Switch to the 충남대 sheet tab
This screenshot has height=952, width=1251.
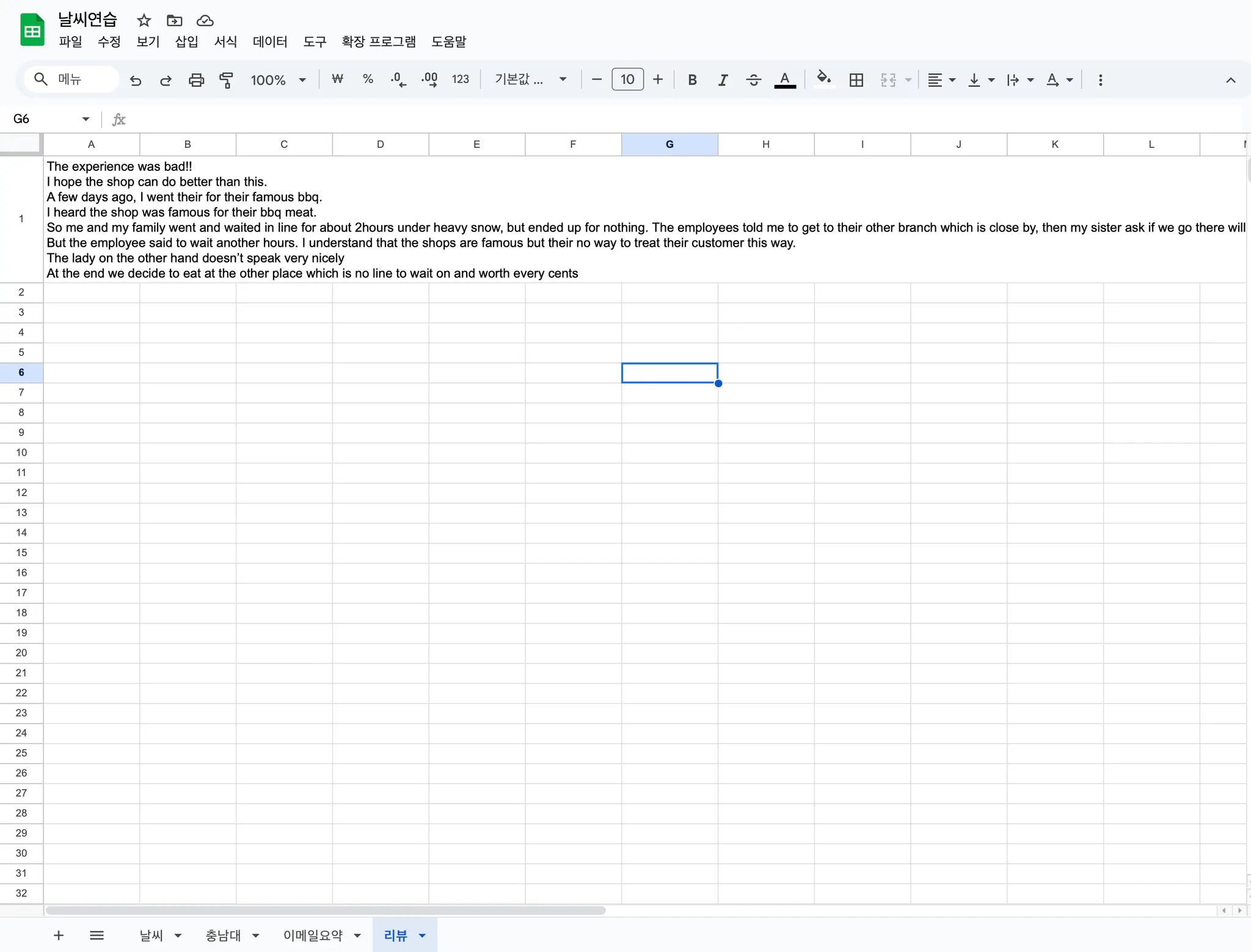[x=223, y=935]
